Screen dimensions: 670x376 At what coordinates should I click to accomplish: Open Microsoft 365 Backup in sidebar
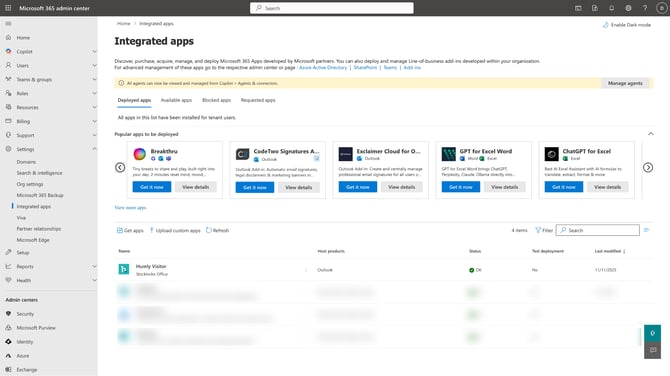click(40, 195)
